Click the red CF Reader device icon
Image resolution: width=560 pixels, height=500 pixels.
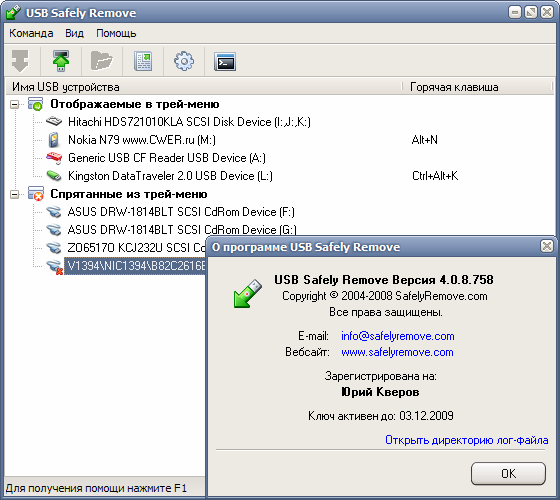(x=54, y=158)
